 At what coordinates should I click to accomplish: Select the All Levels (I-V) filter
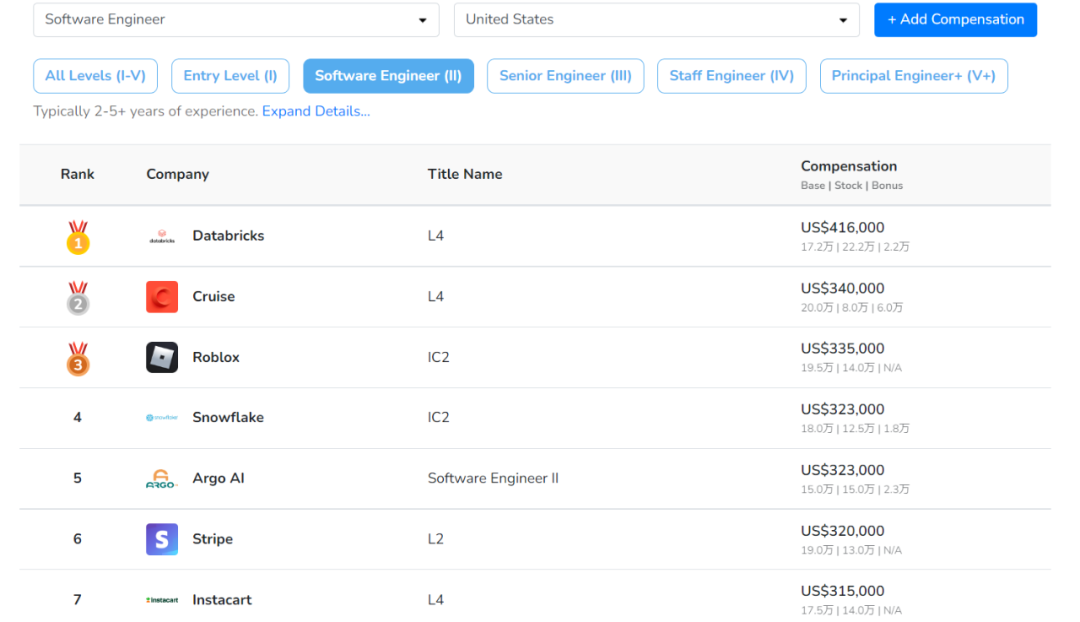95,76
